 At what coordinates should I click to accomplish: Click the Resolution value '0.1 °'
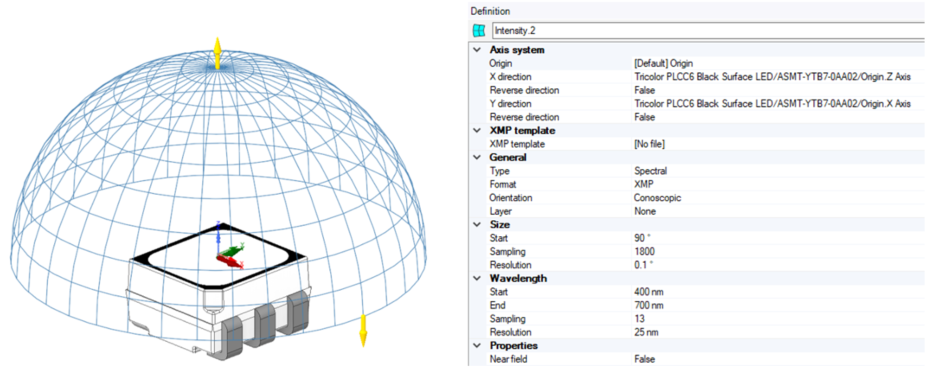click(644, 265)
